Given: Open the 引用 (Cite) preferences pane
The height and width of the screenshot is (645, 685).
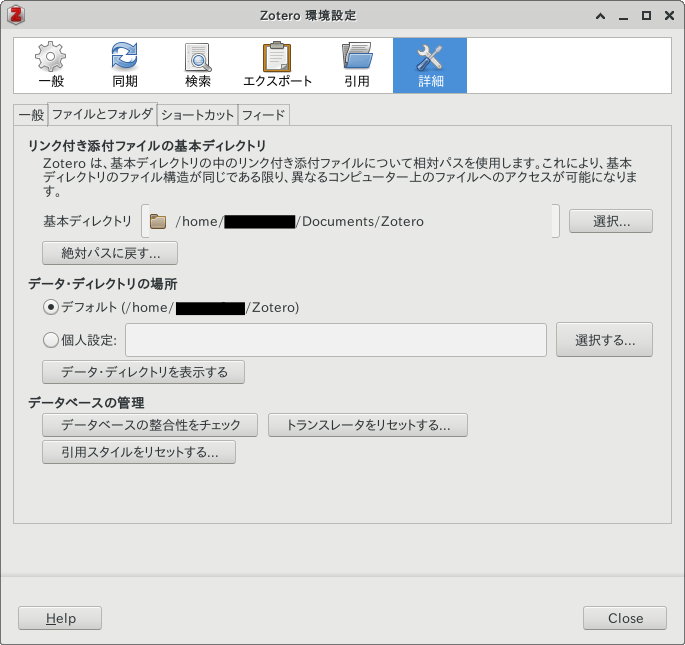Looking at the screenshot, I should (x=357, y=65).
